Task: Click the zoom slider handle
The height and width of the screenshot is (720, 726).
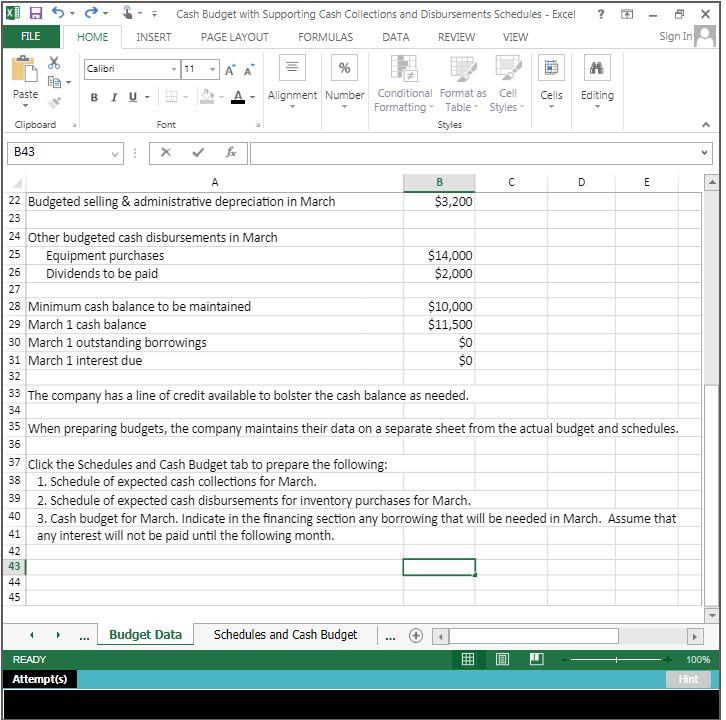Action: (x=616, y=659)
